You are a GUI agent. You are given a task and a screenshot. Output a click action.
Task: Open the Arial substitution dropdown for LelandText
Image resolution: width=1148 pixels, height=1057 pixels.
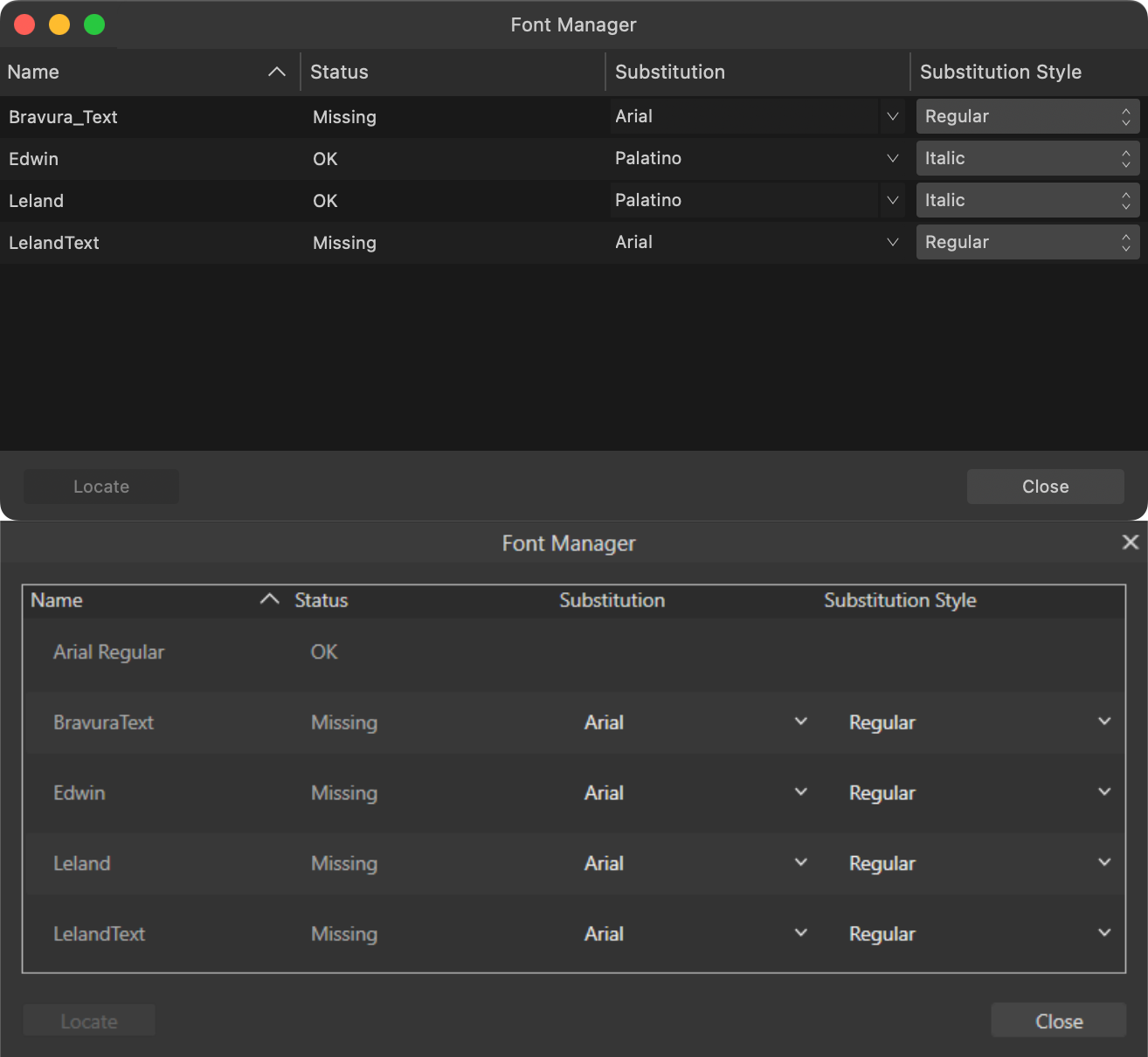click(x=892, y=242)
